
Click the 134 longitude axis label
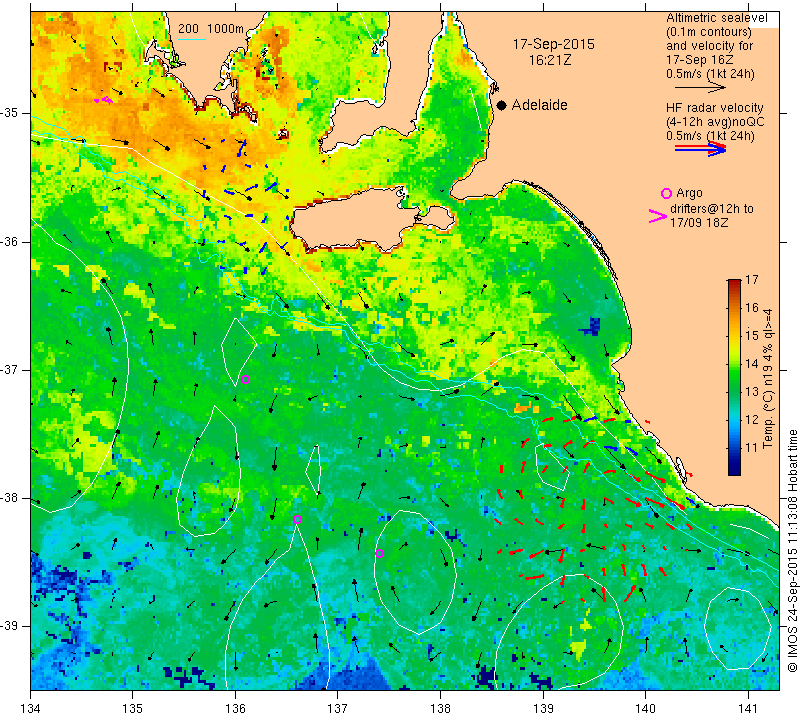[31, 709]
